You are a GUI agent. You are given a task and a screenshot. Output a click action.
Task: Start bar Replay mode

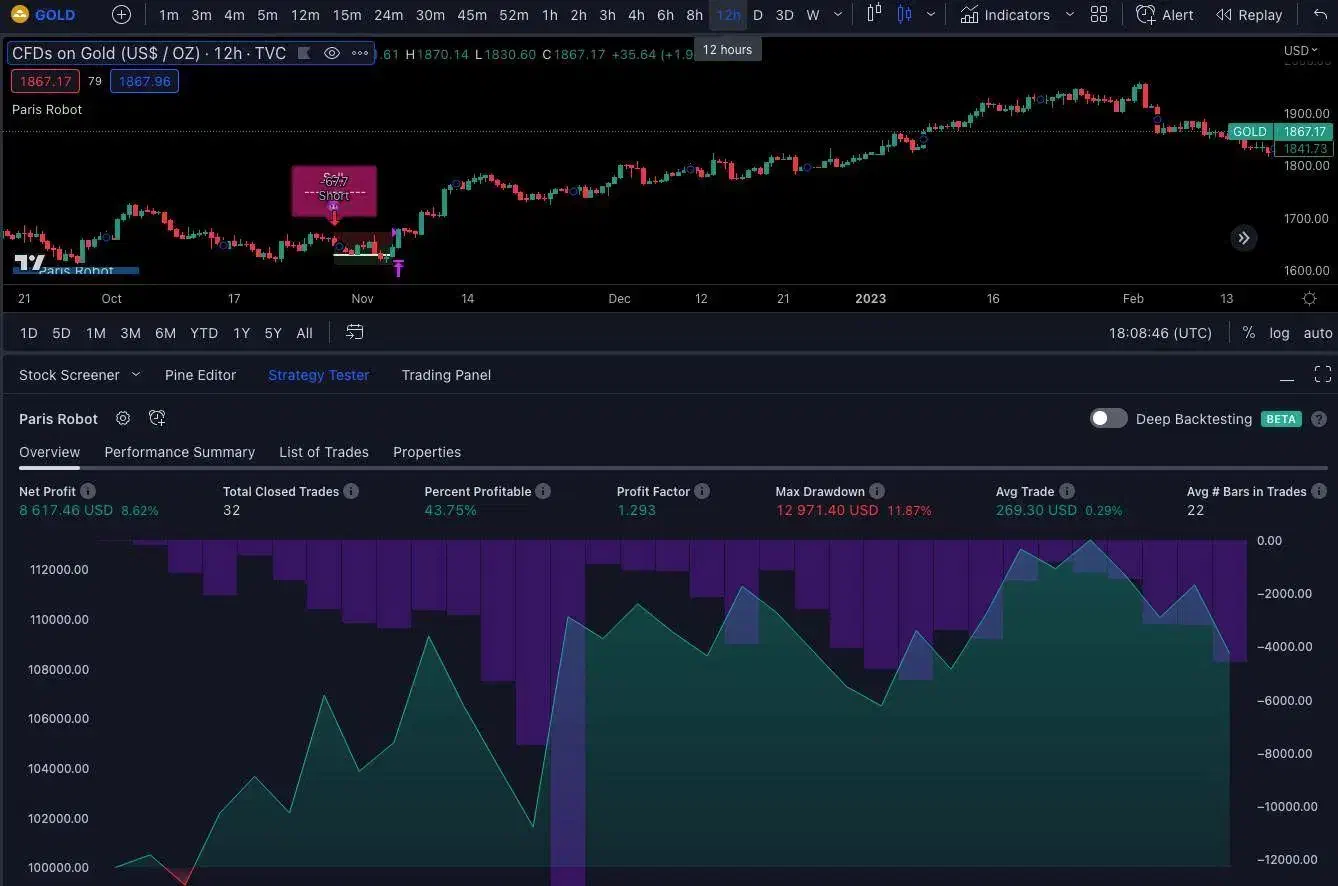tap(1249, 15)
